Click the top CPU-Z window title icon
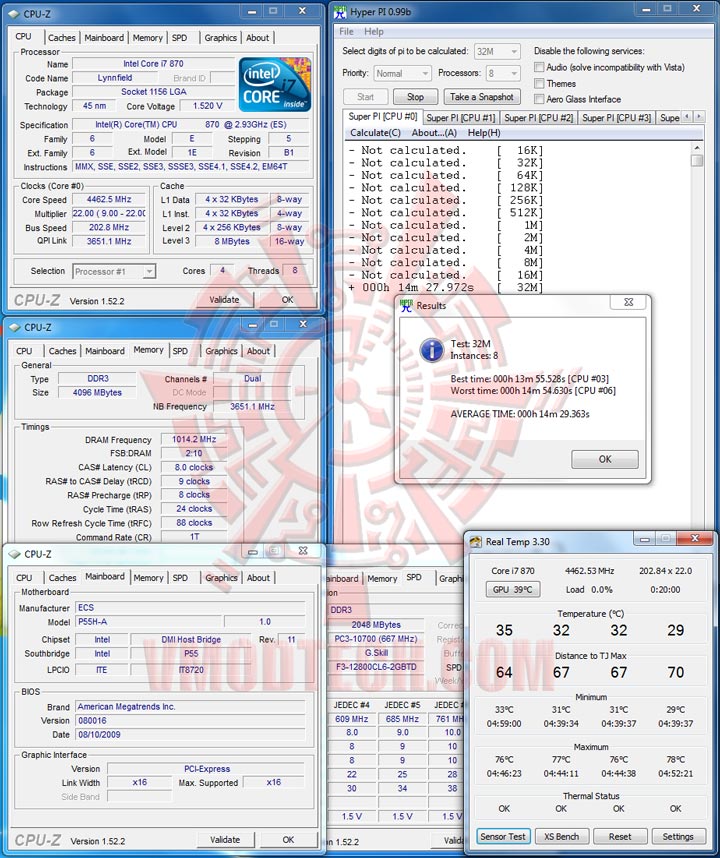This screenshot has height=858, width=720. (14, 14)
